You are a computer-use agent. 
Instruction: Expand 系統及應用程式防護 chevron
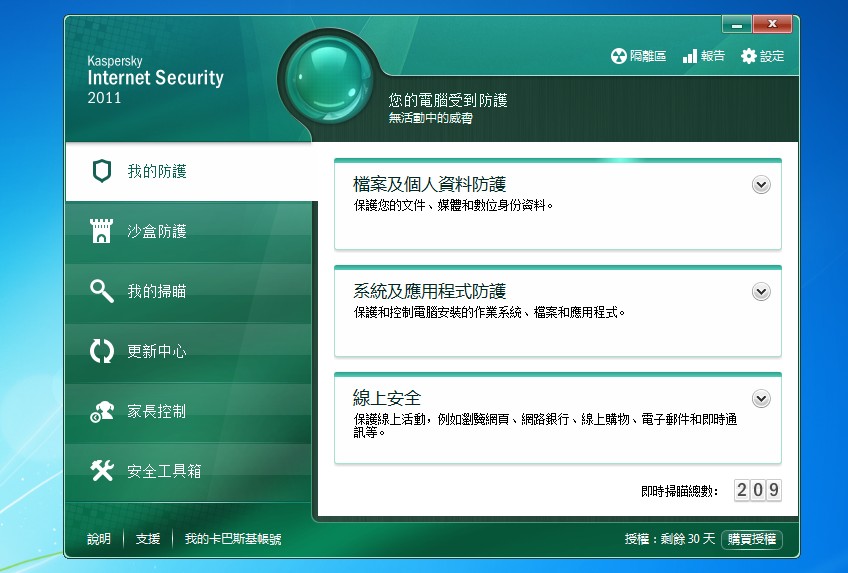(x=761, y=292)
